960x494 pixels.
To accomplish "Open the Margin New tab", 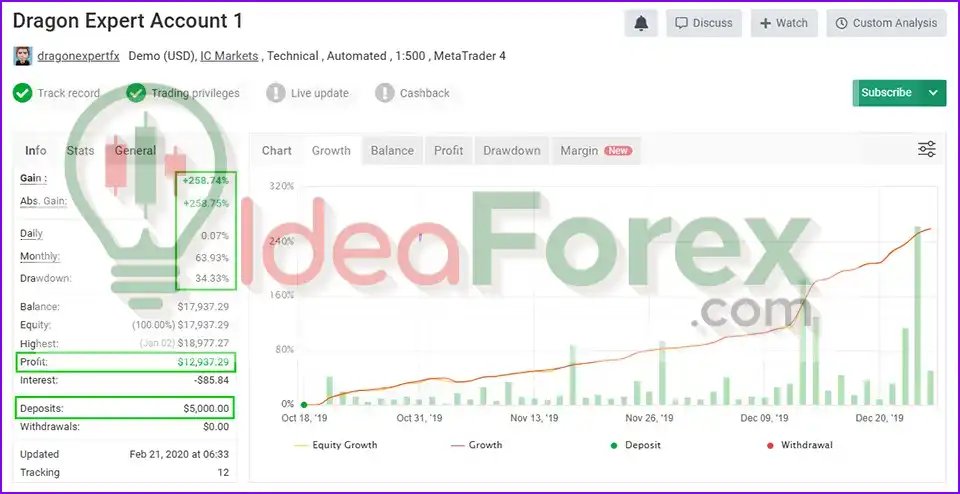I will pos(596,151).
